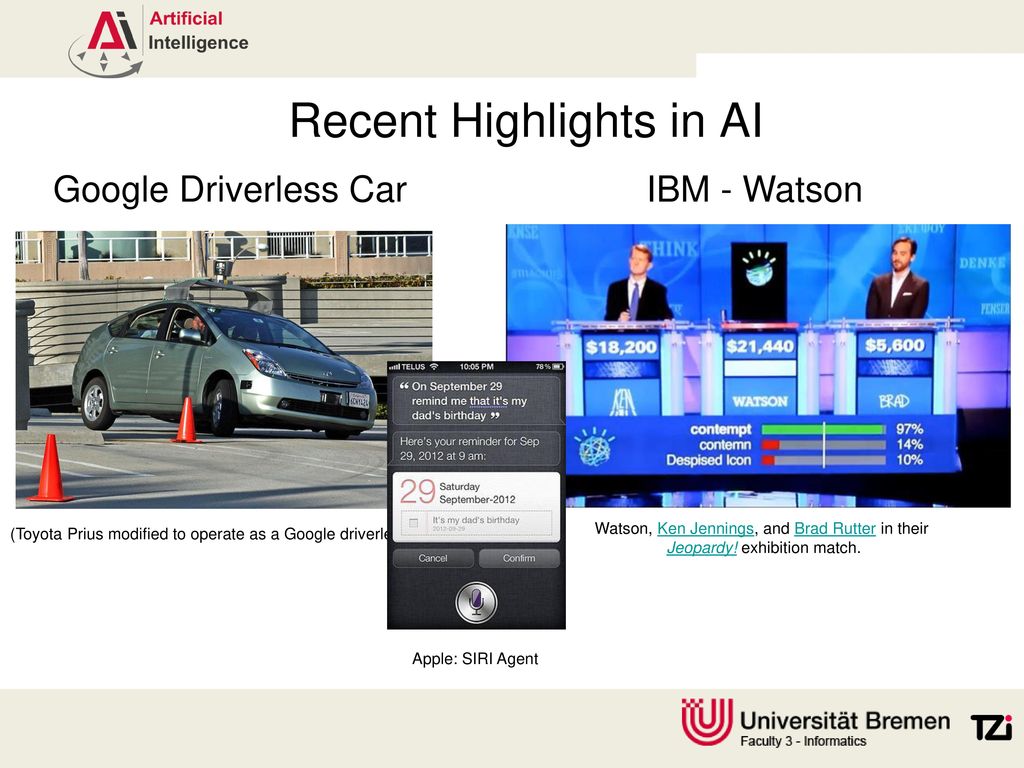Tap the battery icon in iPhone status bar
Viewport: 1024px width, 768px height.
pos(558,367)
